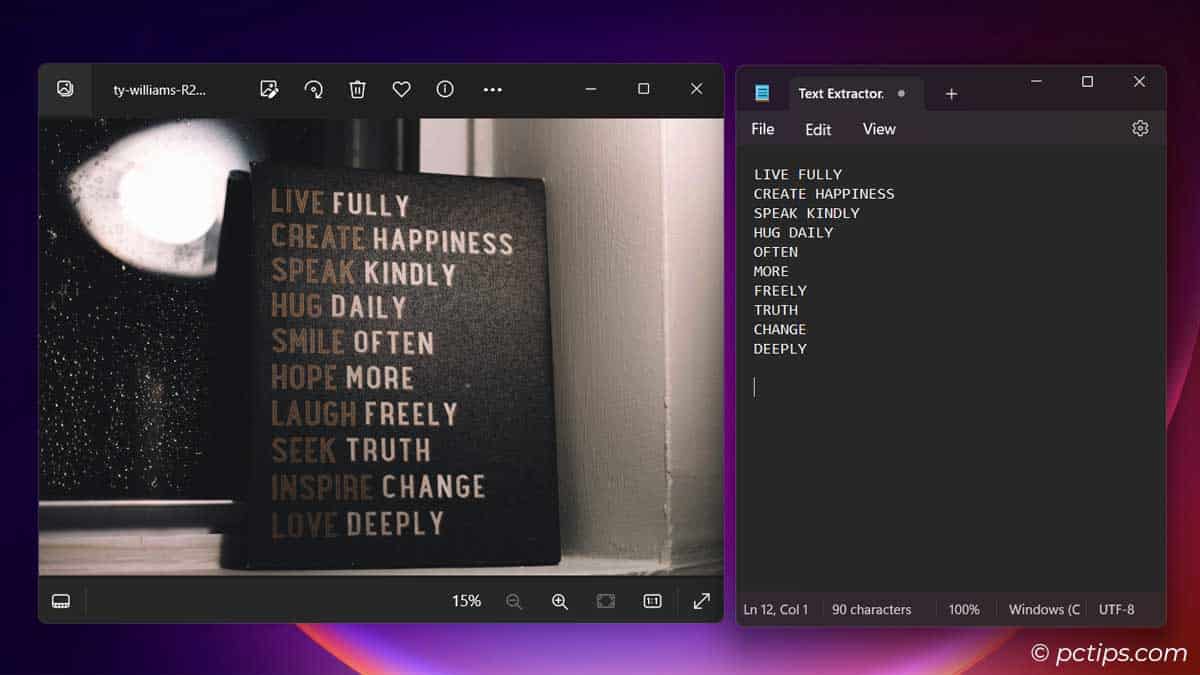Click the FREELY line in Notepad
The image size is (1200, 675).
(780, 290)
